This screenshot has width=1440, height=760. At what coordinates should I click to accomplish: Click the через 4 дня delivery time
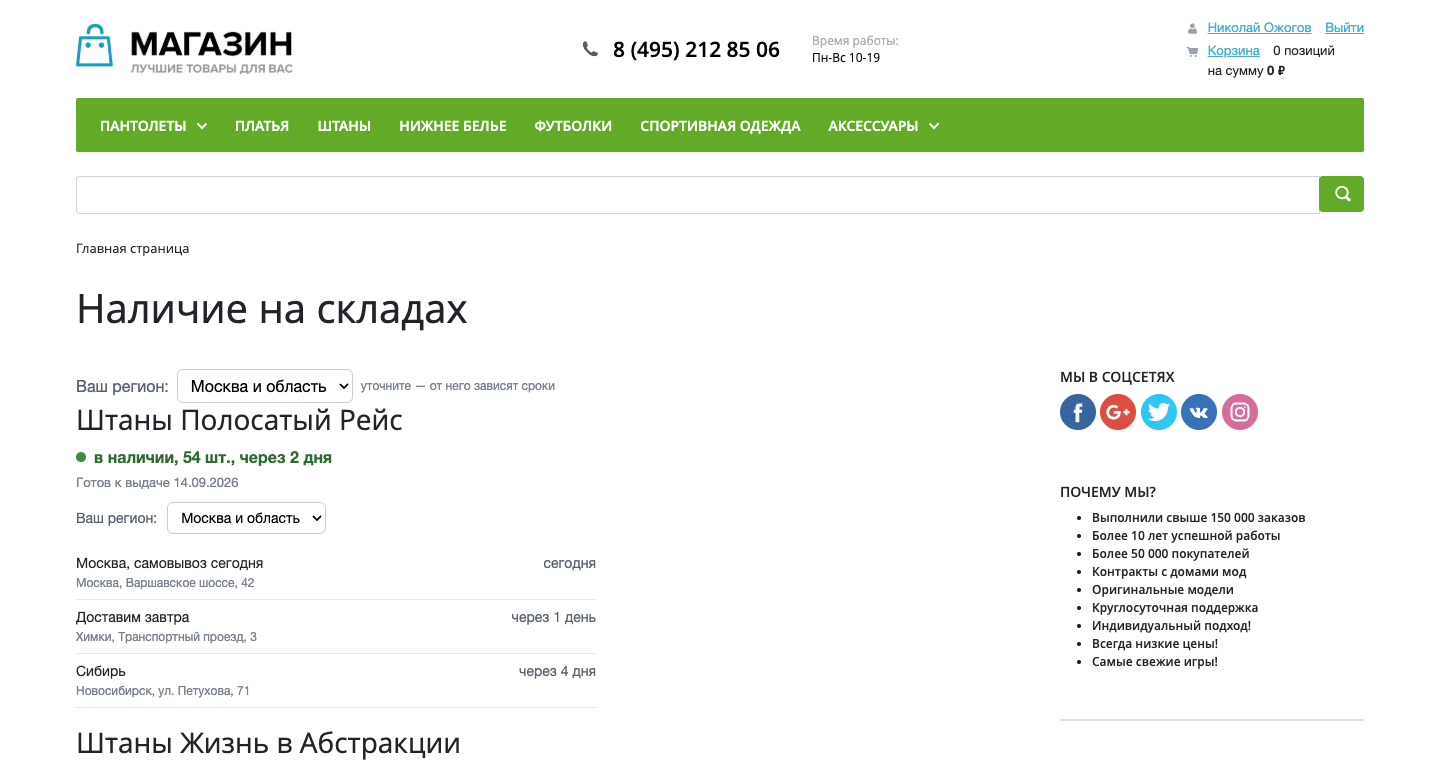tap(557, 671)
